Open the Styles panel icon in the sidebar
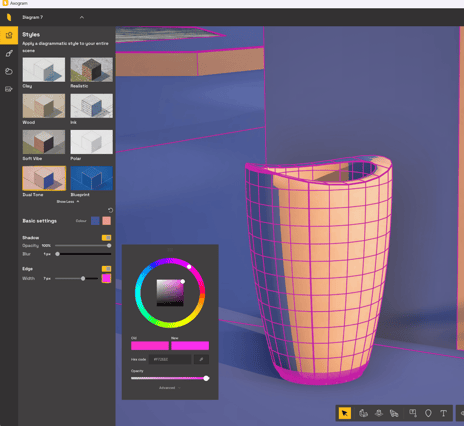Image resolution: width=464 pixels, height=426 pixels. tap(9, 35)
